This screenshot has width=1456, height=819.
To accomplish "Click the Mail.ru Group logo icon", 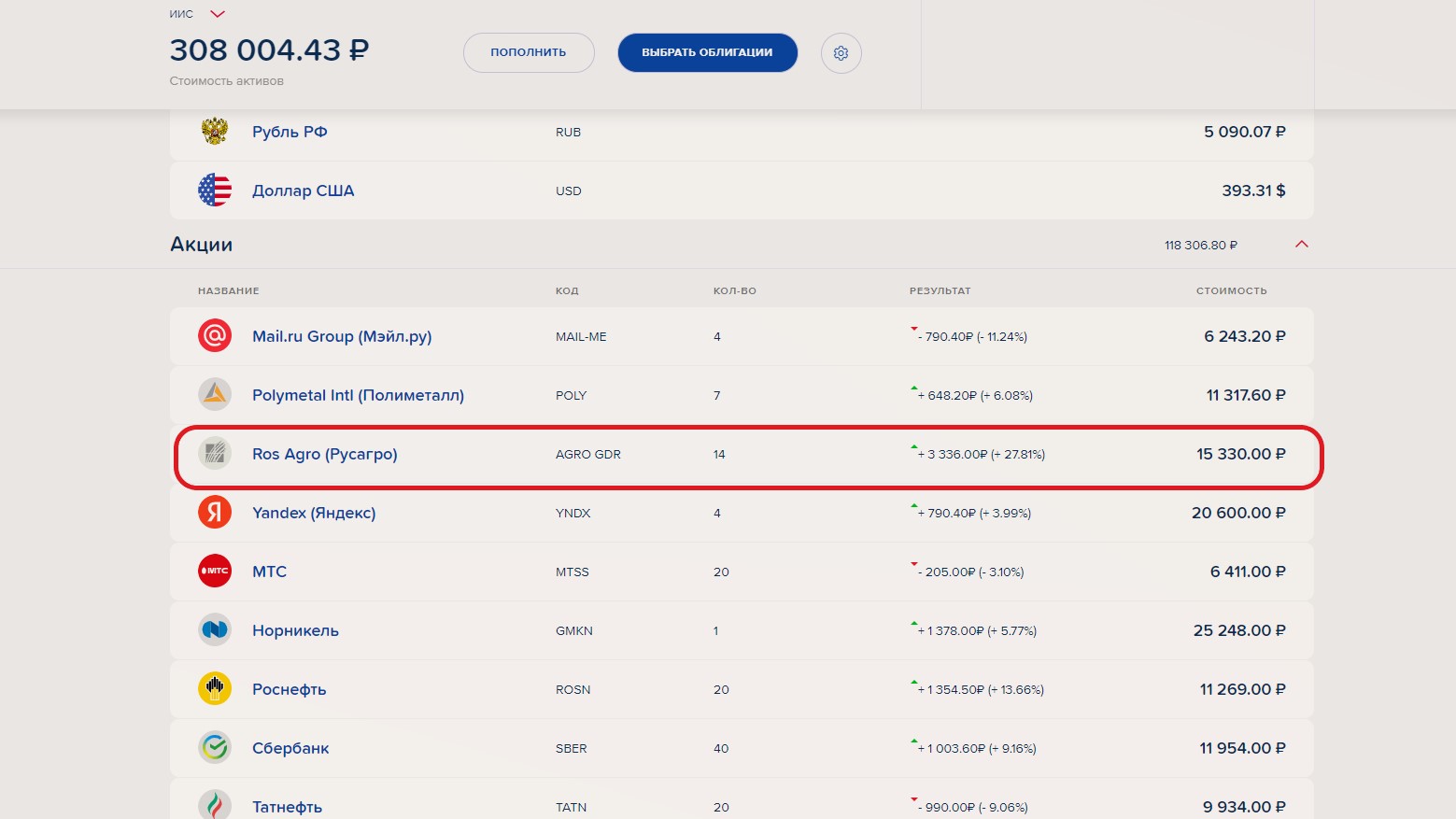I will tap(215, 336).
